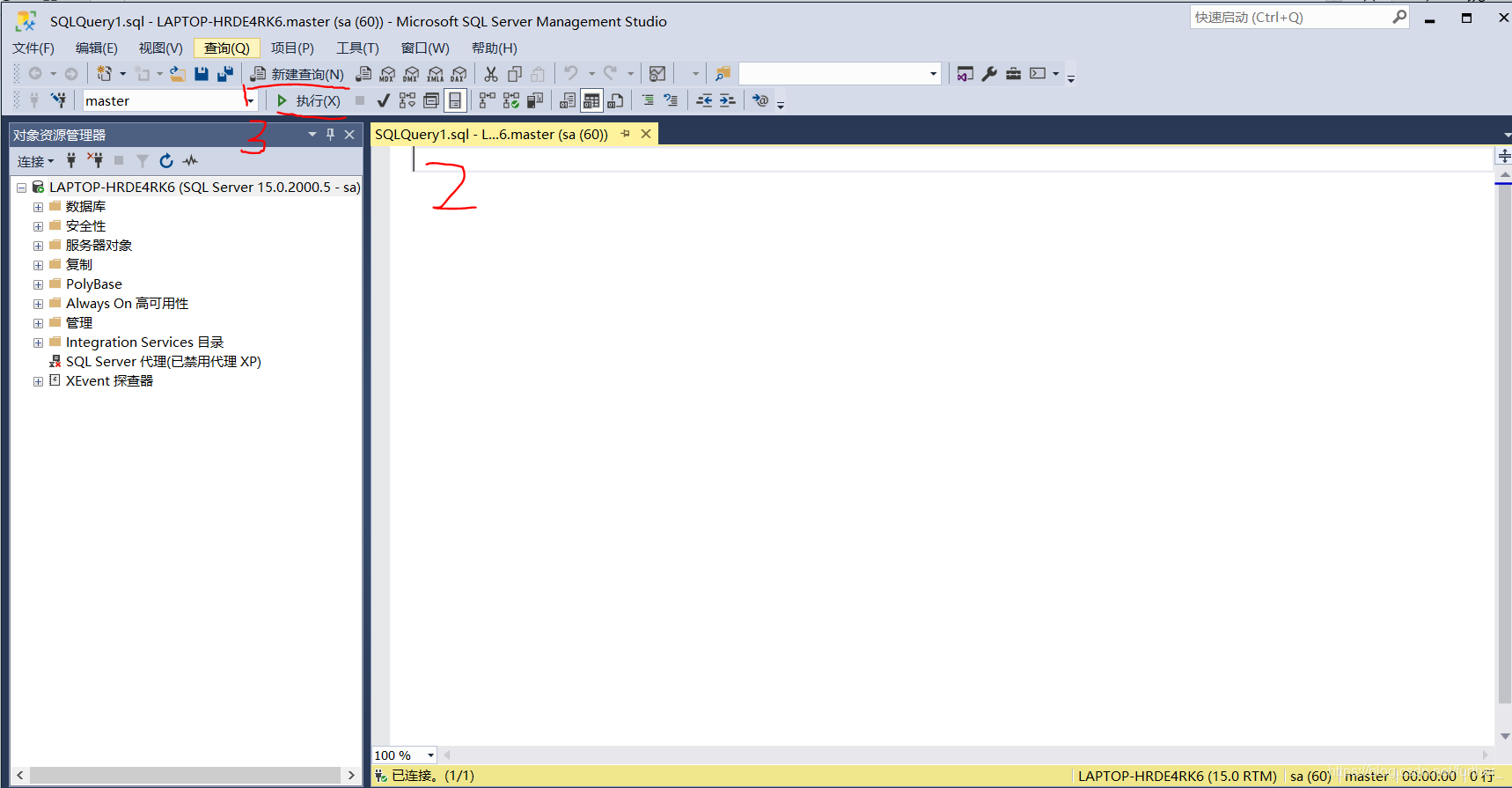
Task: Click the Decrease Indent icon
Action: click(704, 100)
